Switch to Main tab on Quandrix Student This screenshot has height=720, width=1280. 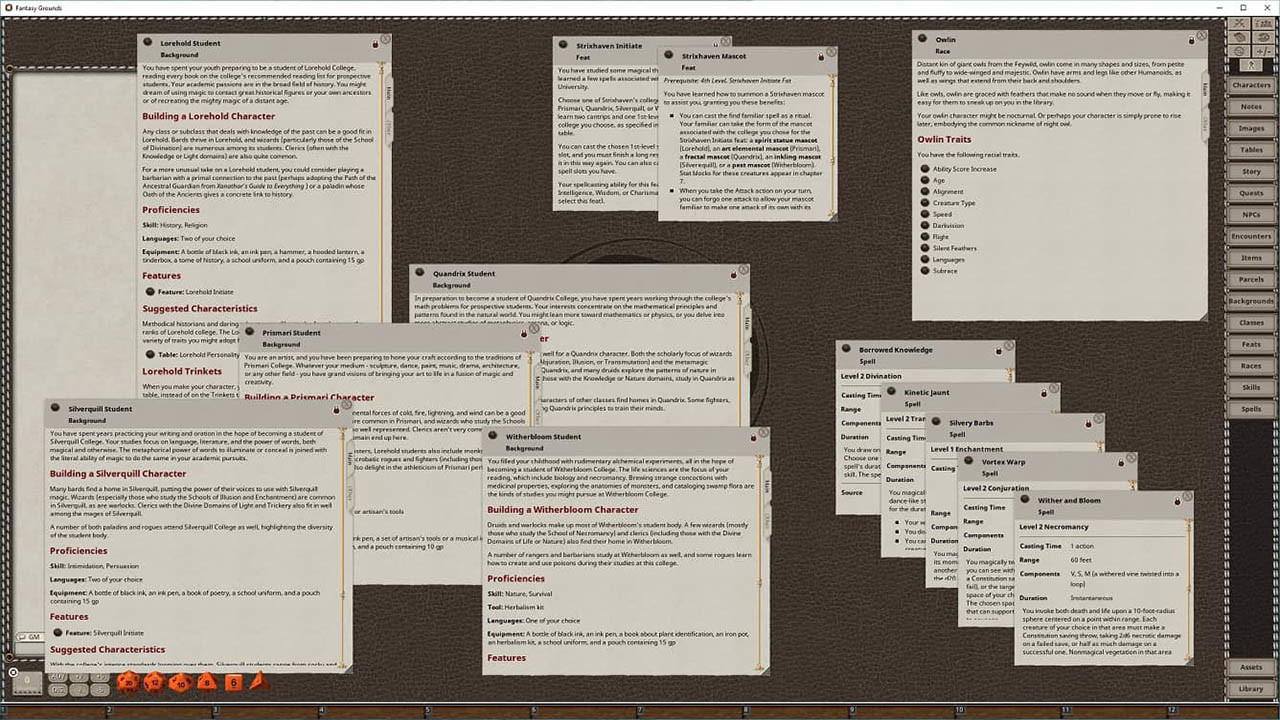pos(745,322)
